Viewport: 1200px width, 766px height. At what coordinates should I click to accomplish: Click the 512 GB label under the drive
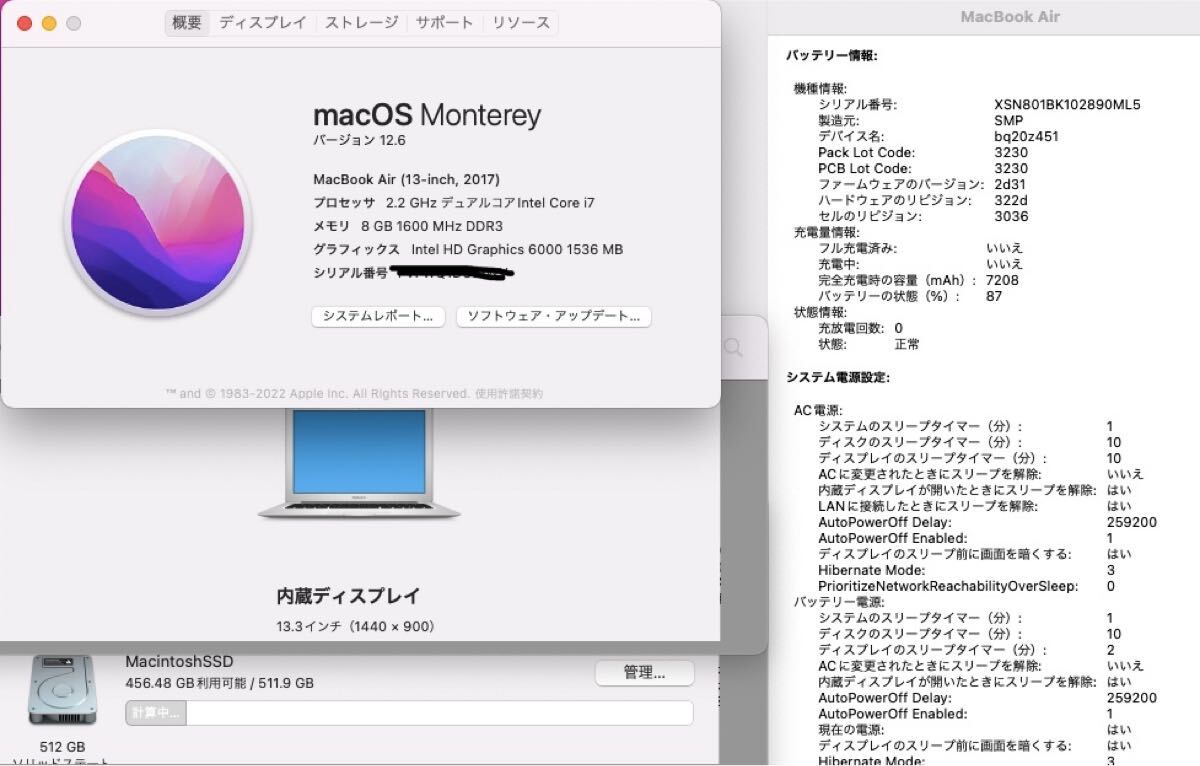click(62, 747)
